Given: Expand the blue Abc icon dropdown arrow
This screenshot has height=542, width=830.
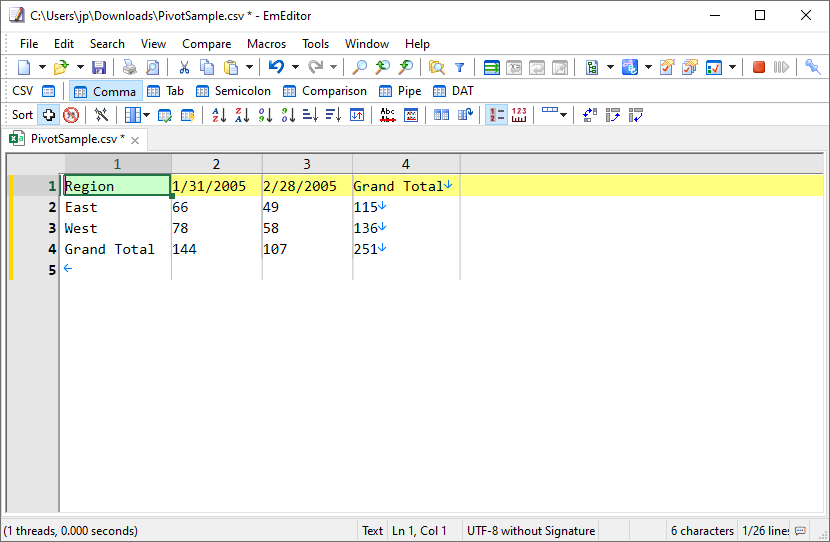Looking at the screenshot, I should click(648, 67).
